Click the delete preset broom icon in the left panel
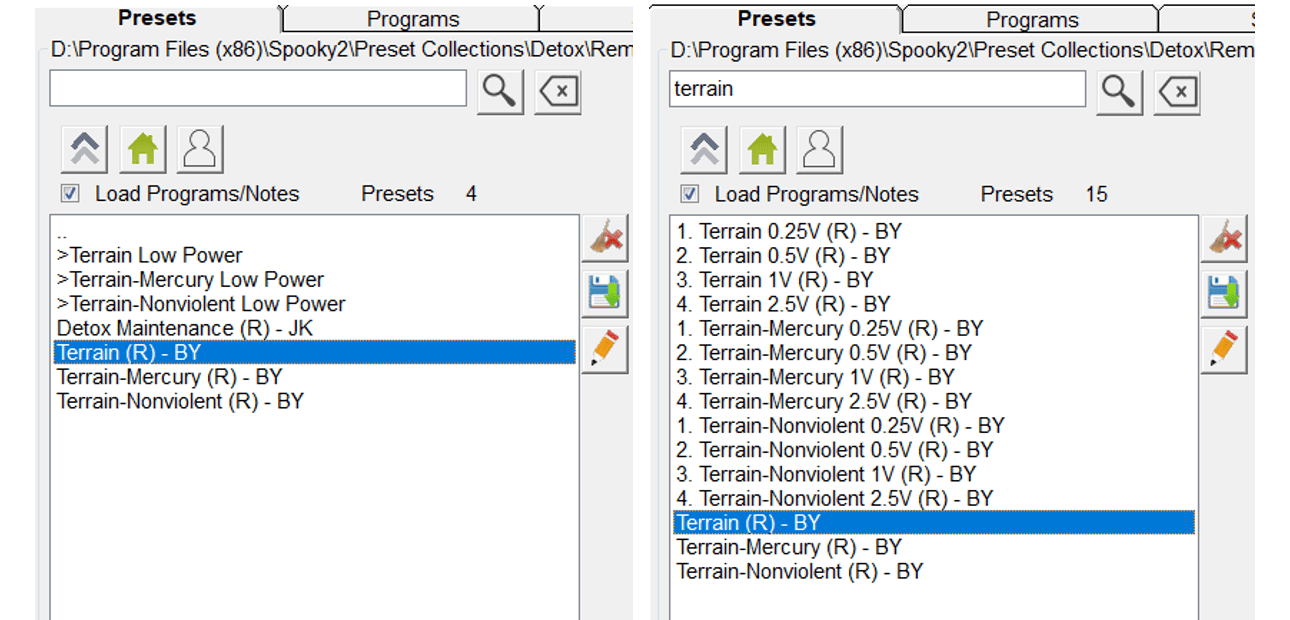Screen dimensions: 1290x620 (604, 239)
